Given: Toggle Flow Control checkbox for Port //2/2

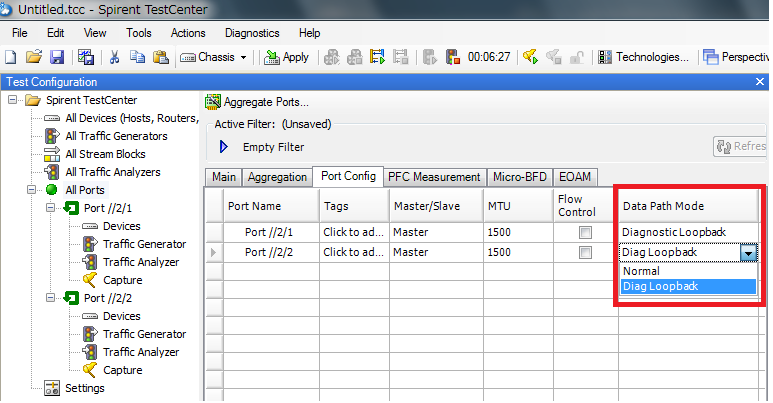Looking at the screenshot, I should 585,253.
